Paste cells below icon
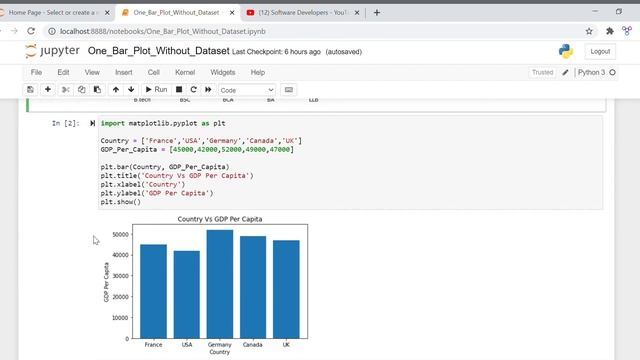Screen dimensions: 640x360 pos(97,89)
